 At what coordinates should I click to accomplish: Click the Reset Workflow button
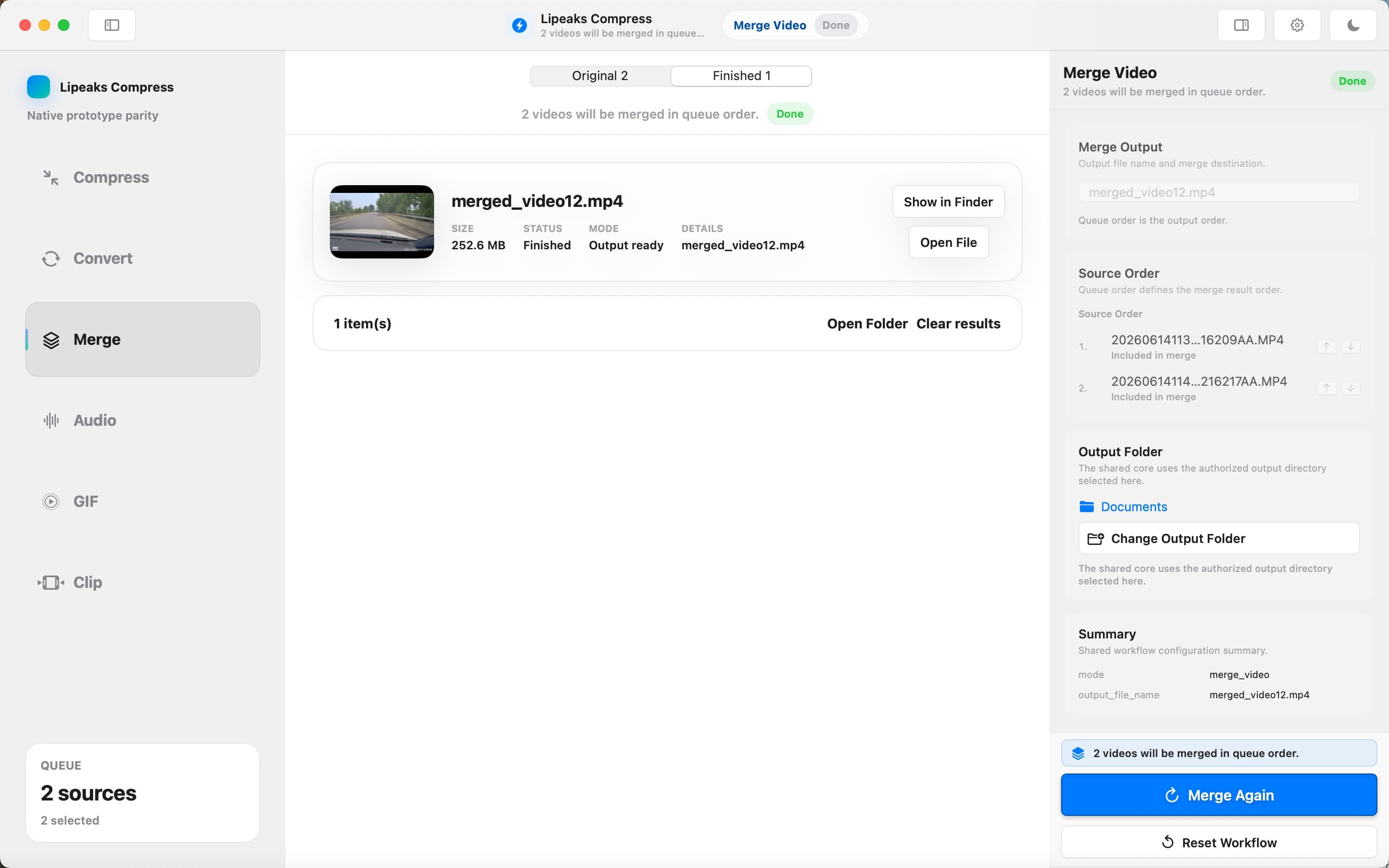[x=1219, y=842]
